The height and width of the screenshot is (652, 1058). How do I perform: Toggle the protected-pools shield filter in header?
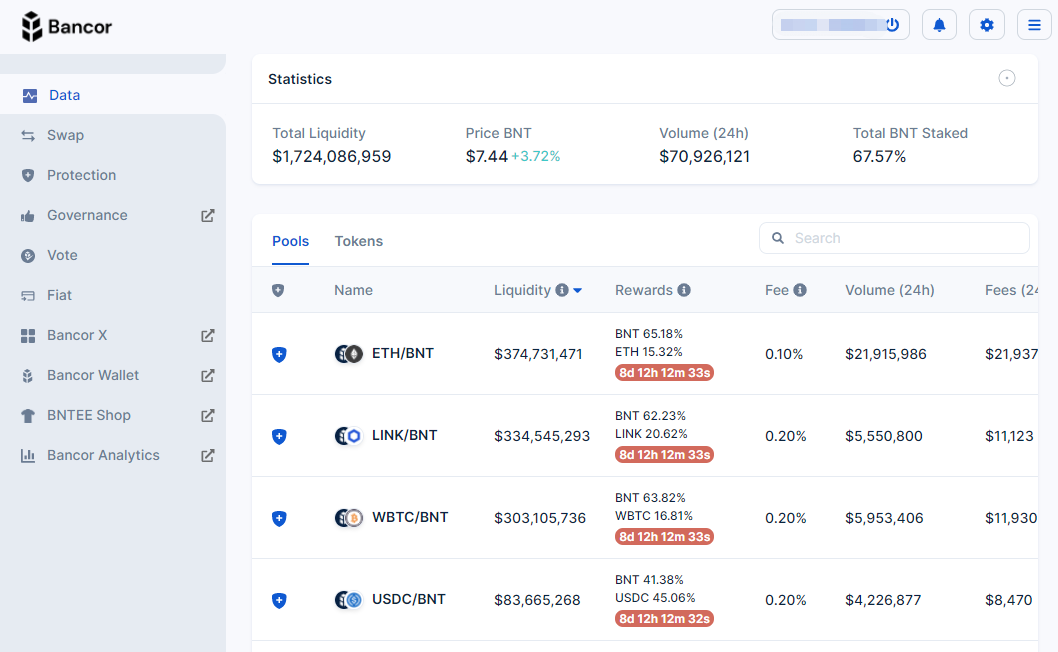[278, 290]
